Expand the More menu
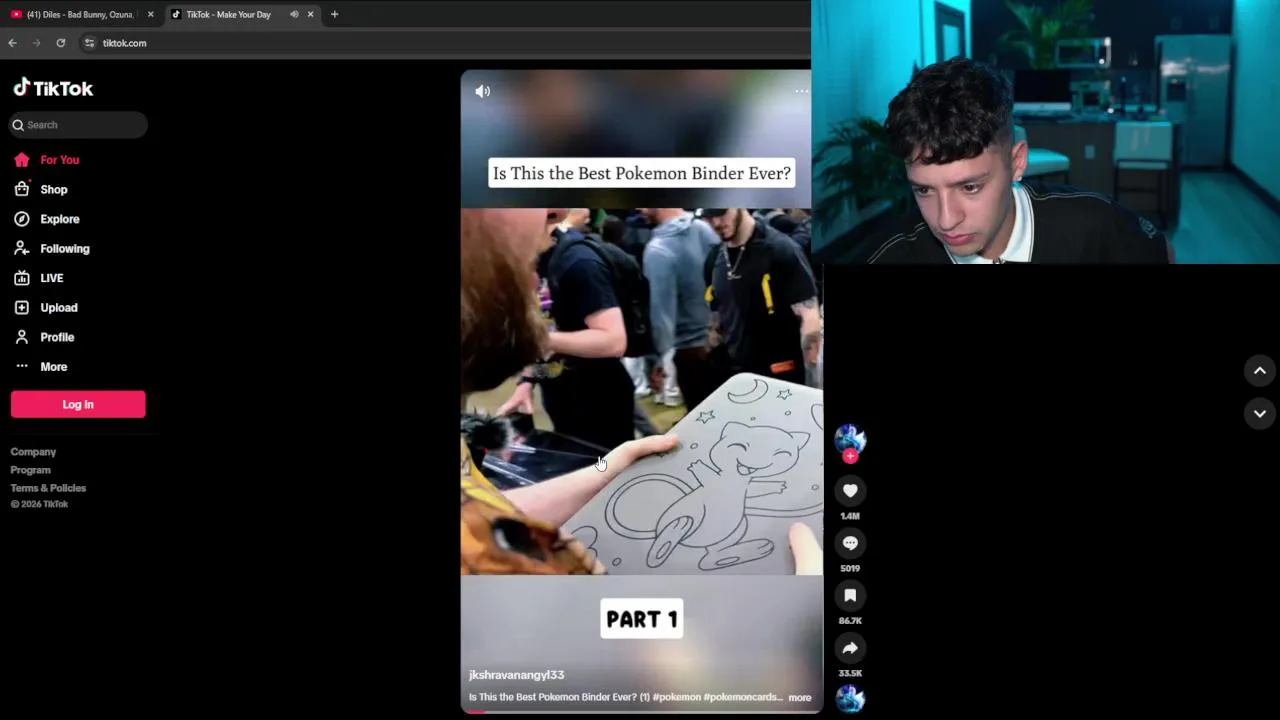Viewport: 1280px width, 720px height. (x=53, y=367)
